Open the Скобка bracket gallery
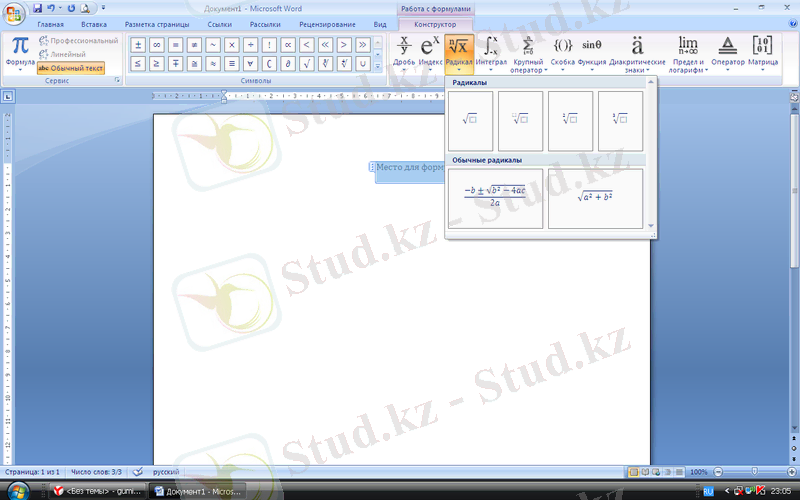 point(563,53)
